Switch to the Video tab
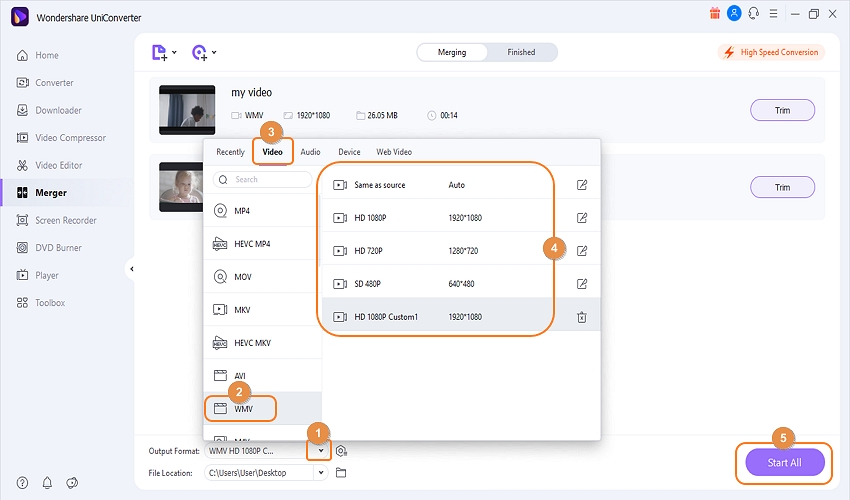Image resolution: width=850 pixels, height=500 pixels. point(273,152)
